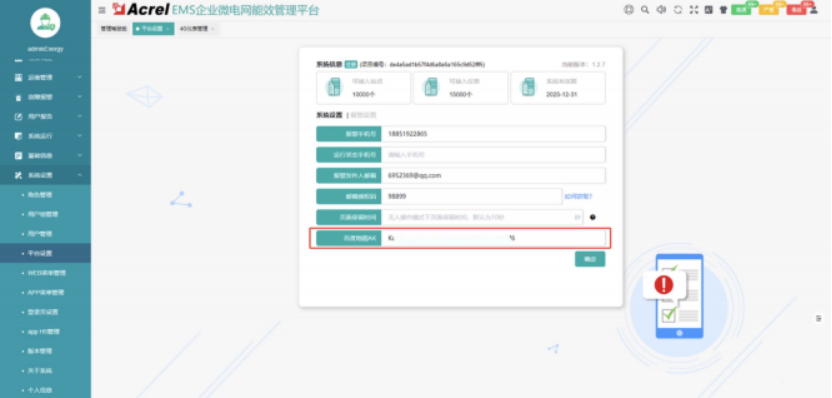Click the card icon beside the 2025-12-31 date

(x=528, y=87)
